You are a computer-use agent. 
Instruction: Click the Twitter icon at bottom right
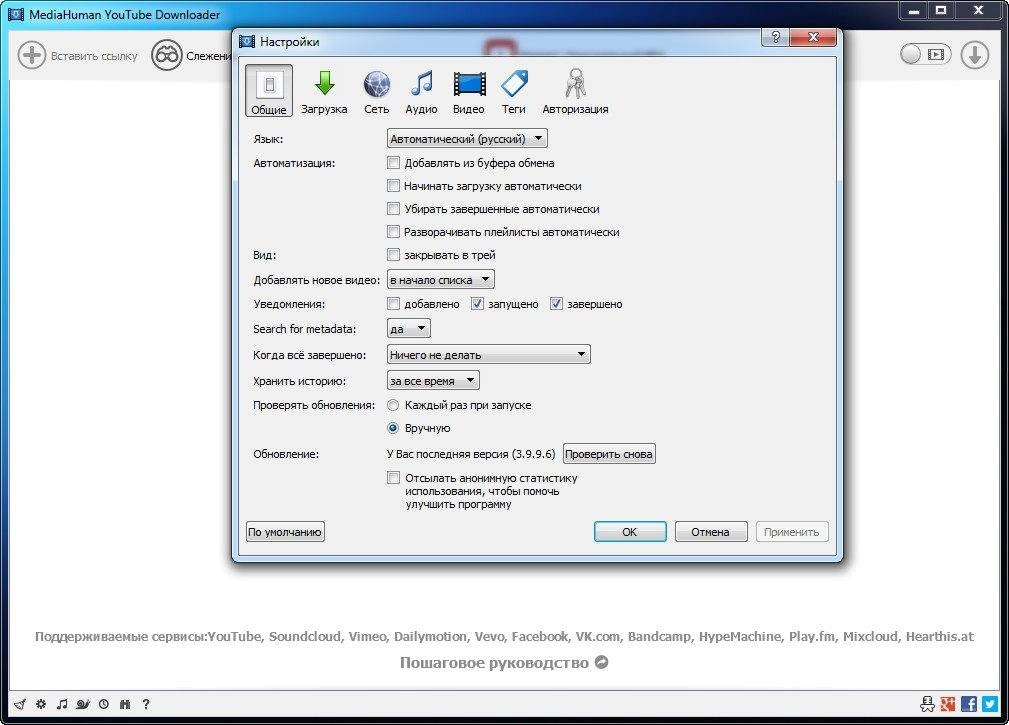pyautogui.click(x=990, y=704)
